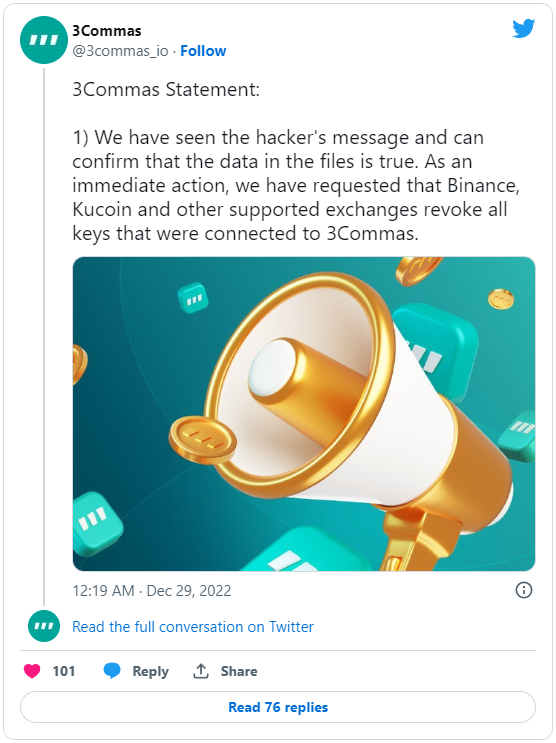Image resolution: width=556 pixels, height=743 pixels.
Task: Click the gold coin on the megaphone rim
Action: click(202, 441)
